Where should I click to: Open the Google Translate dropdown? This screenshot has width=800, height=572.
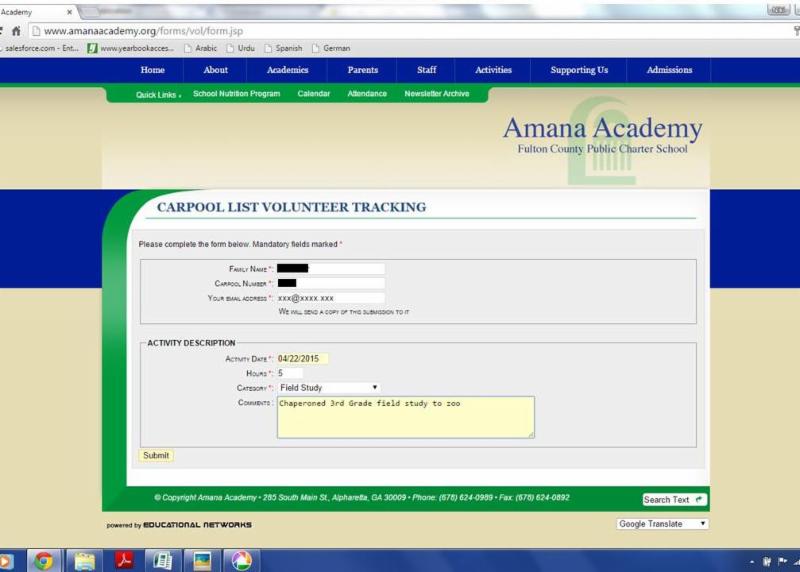point(662,524)
